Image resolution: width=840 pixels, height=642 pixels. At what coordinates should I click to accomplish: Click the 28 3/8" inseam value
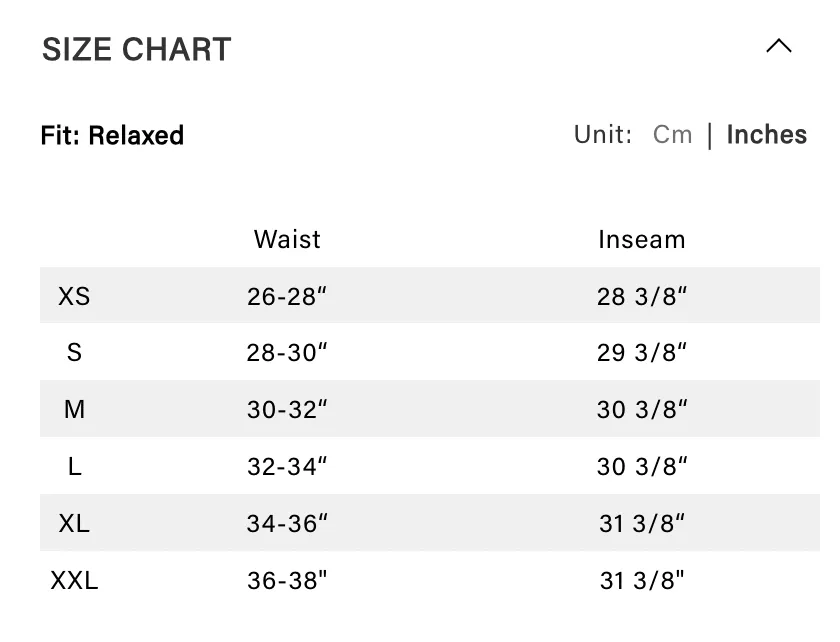(642, 296)
